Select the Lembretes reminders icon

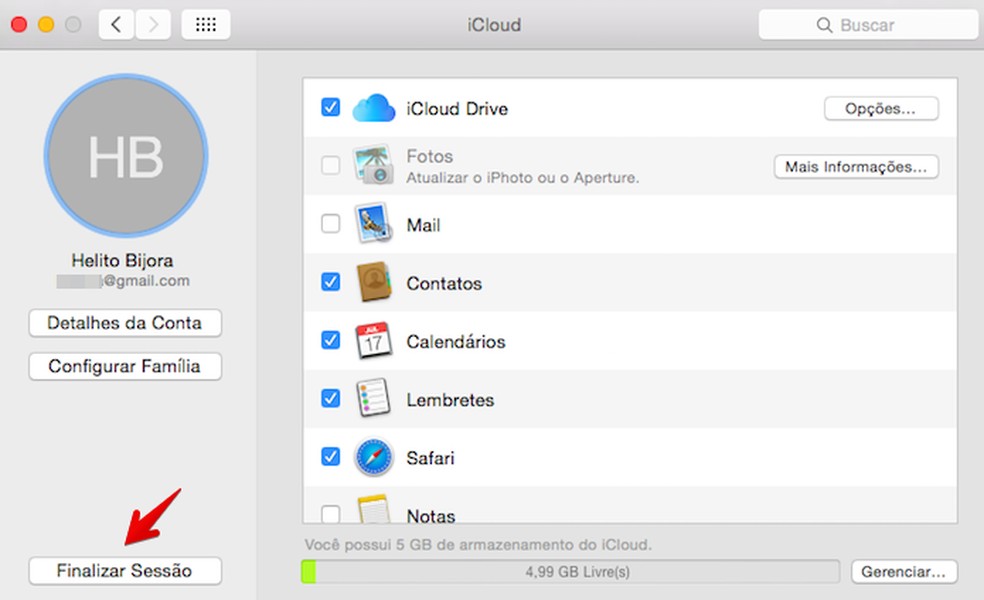(x=373, y=398)
